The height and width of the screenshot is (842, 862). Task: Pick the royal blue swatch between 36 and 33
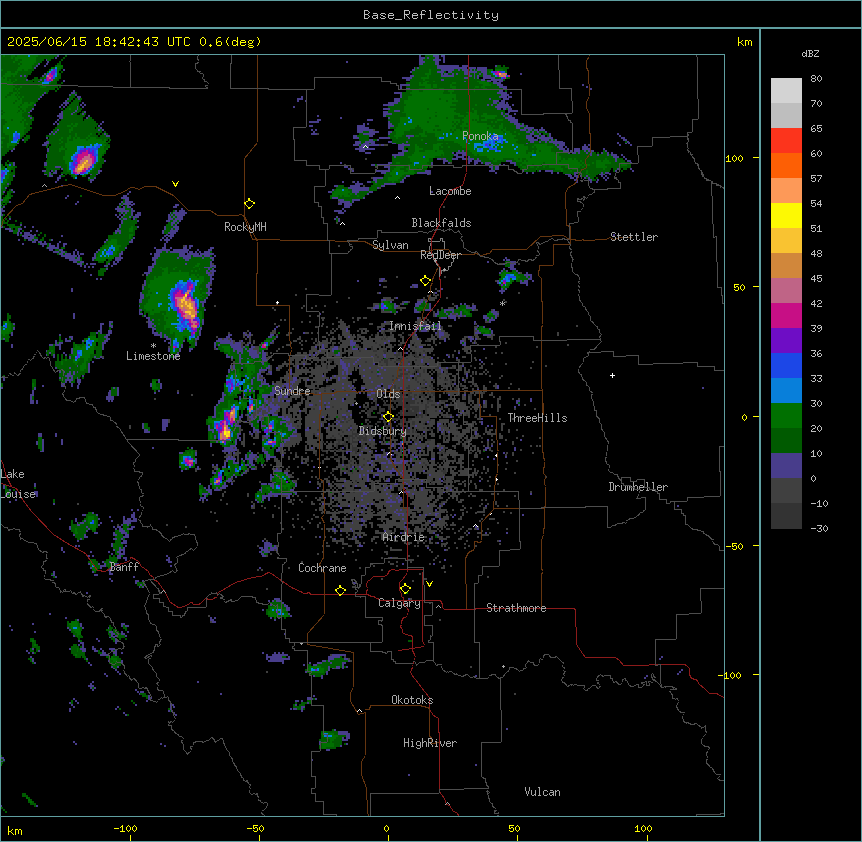786,365
